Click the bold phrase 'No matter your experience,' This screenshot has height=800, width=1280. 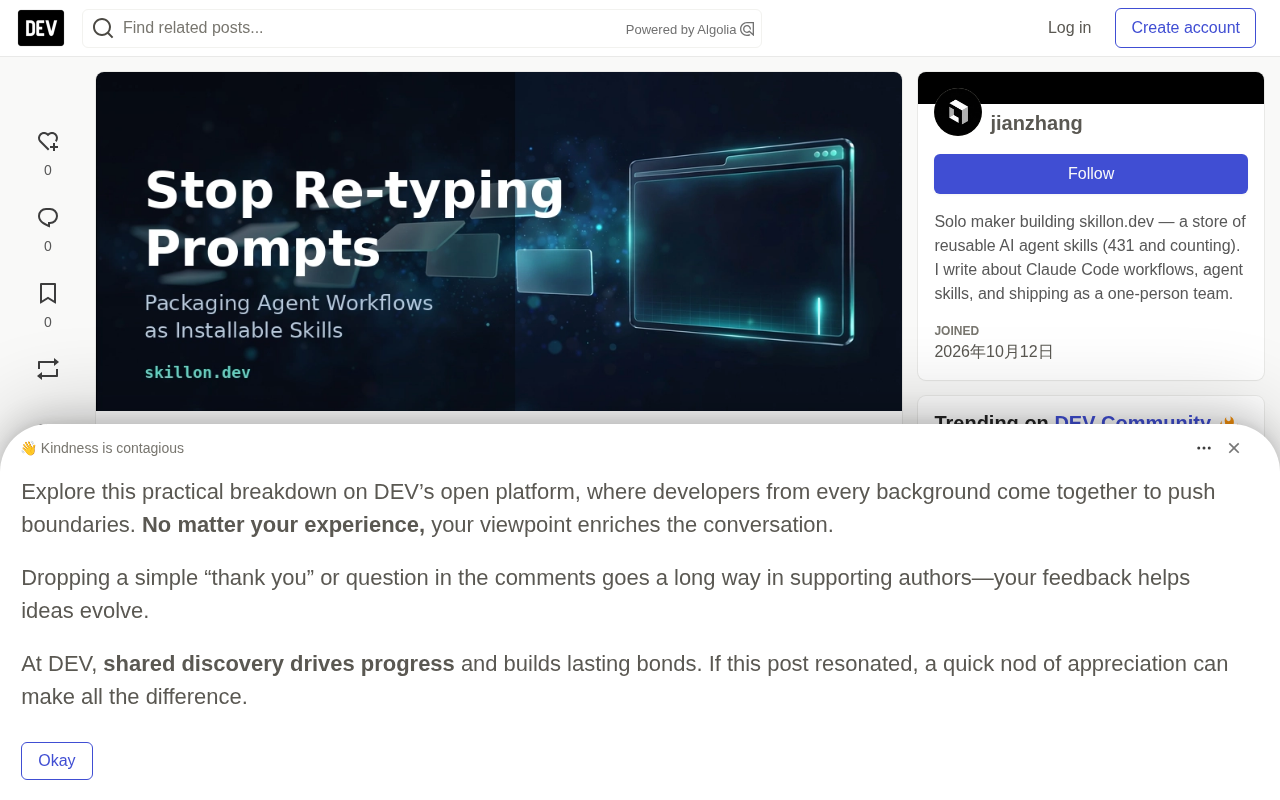pyautogui.click(x=283, y=525)
